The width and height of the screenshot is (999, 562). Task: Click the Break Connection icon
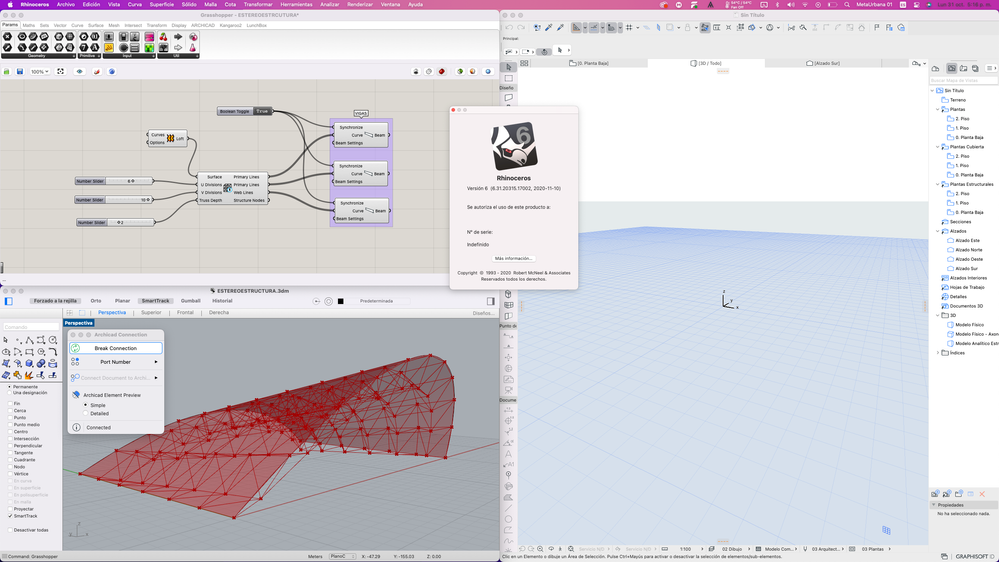[76, 348]
